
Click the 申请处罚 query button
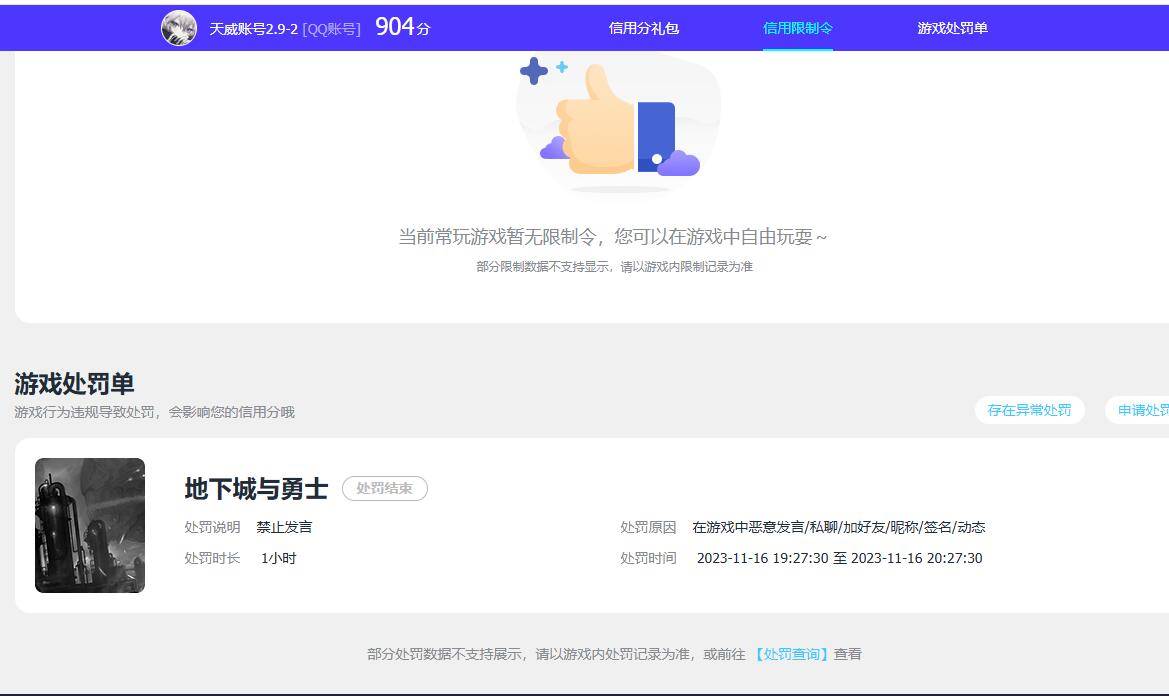(1145, 410)
